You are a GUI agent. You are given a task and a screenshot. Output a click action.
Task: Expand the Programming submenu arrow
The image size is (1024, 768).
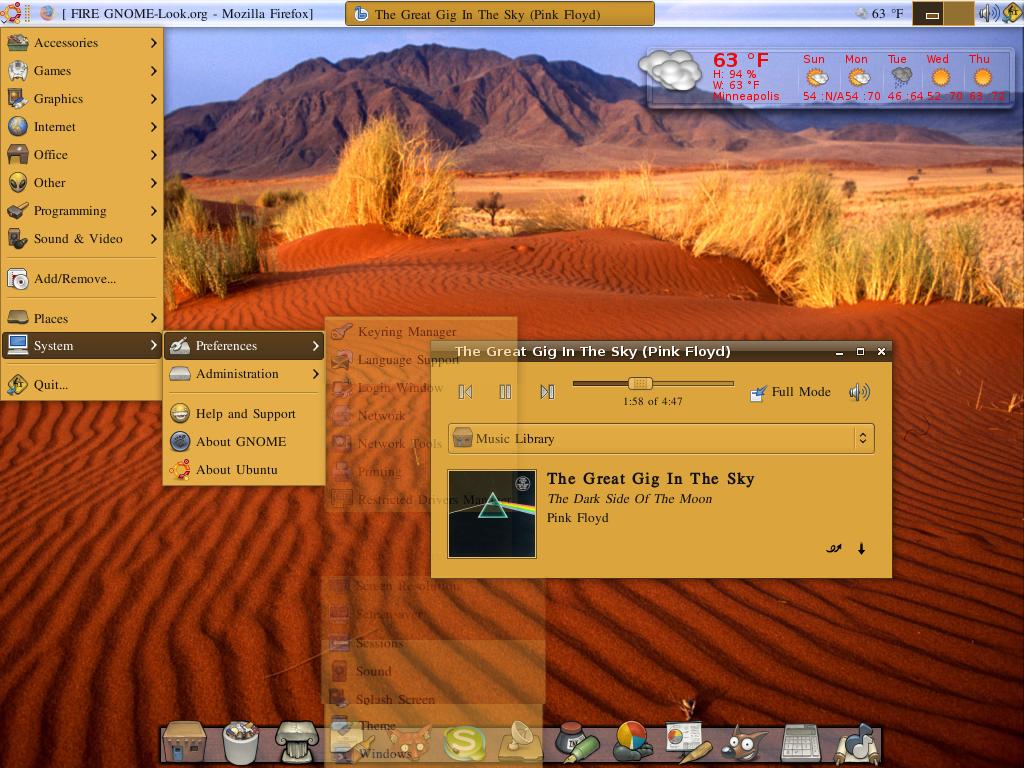(x=153, y=211)
